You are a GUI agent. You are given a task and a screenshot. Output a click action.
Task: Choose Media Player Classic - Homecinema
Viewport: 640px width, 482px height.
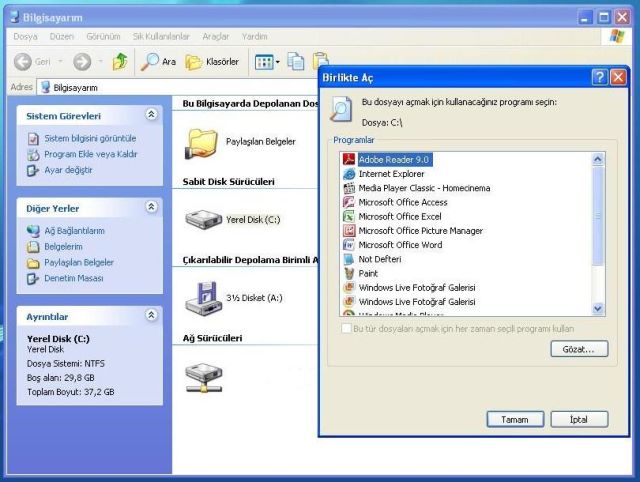(423, 188)
